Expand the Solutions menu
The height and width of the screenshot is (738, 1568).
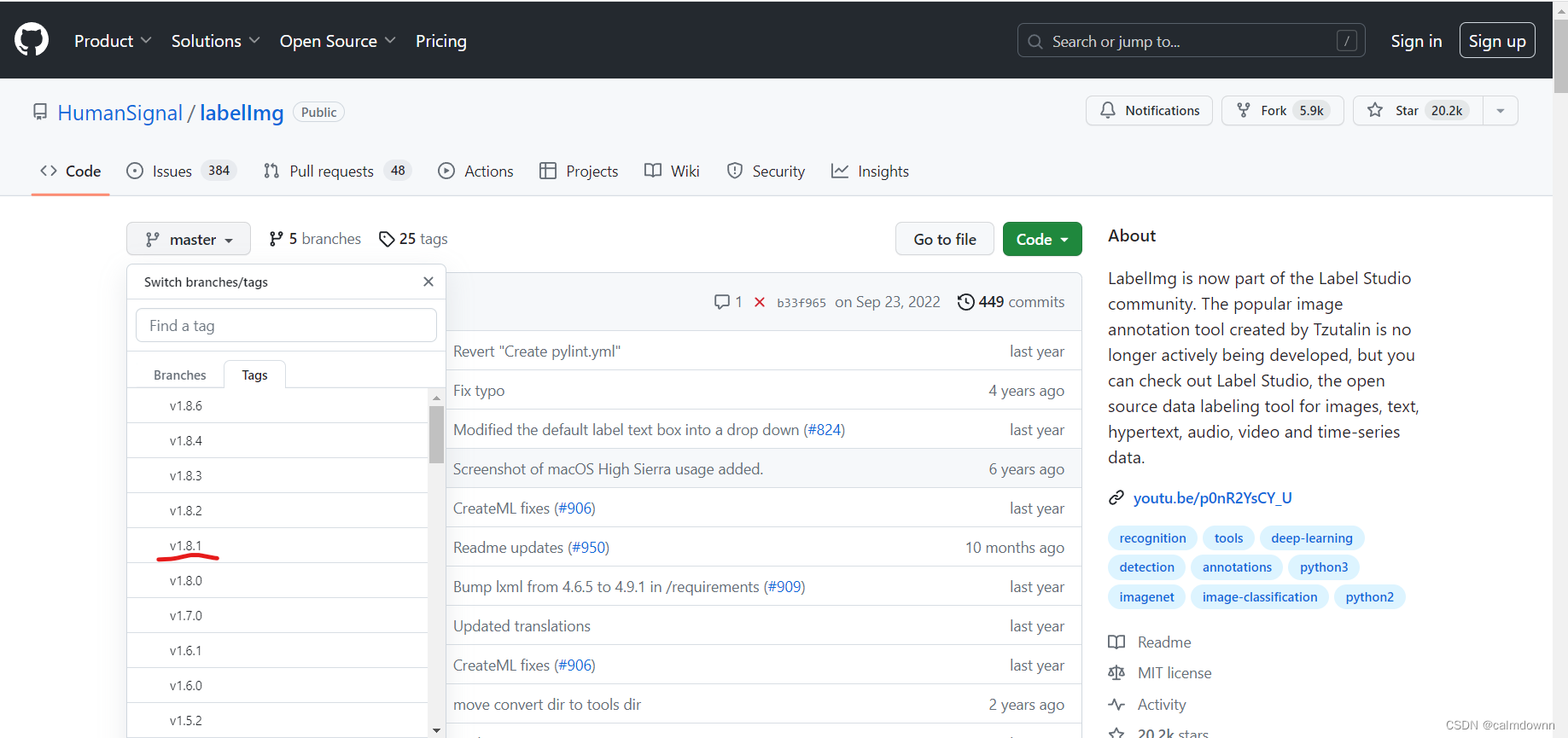[215, 41]
